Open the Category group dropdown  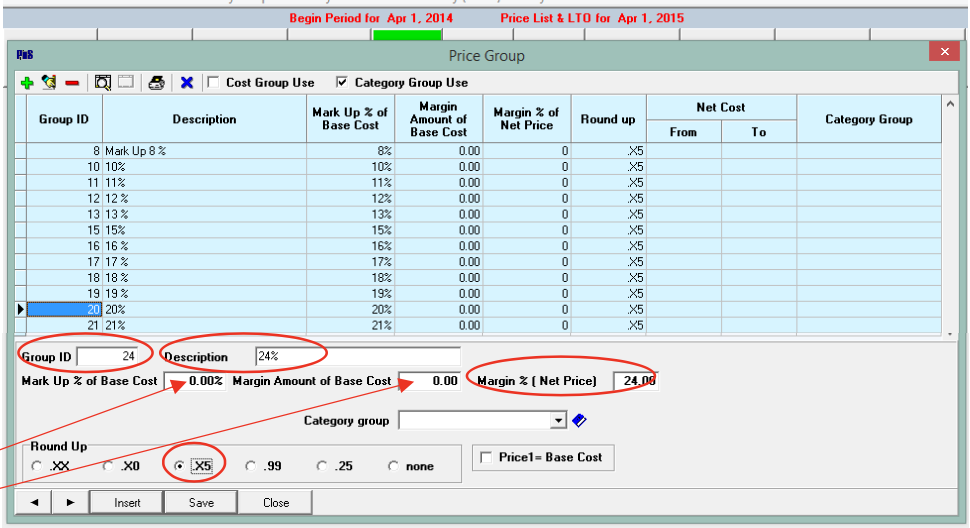coord(558,420)
